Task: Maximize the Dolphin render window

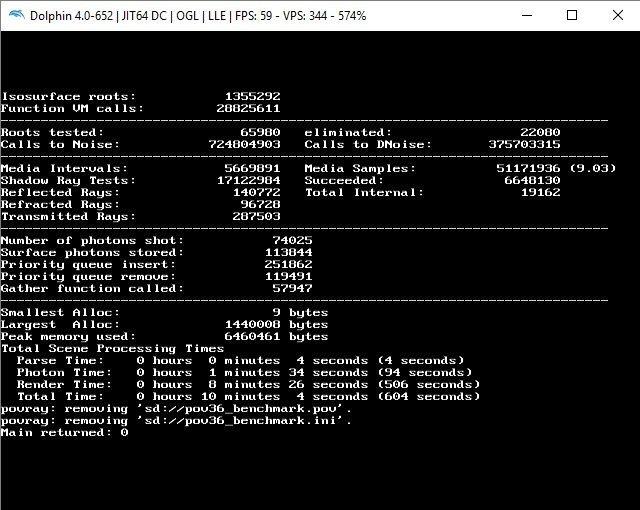Action: click(572, 15)
